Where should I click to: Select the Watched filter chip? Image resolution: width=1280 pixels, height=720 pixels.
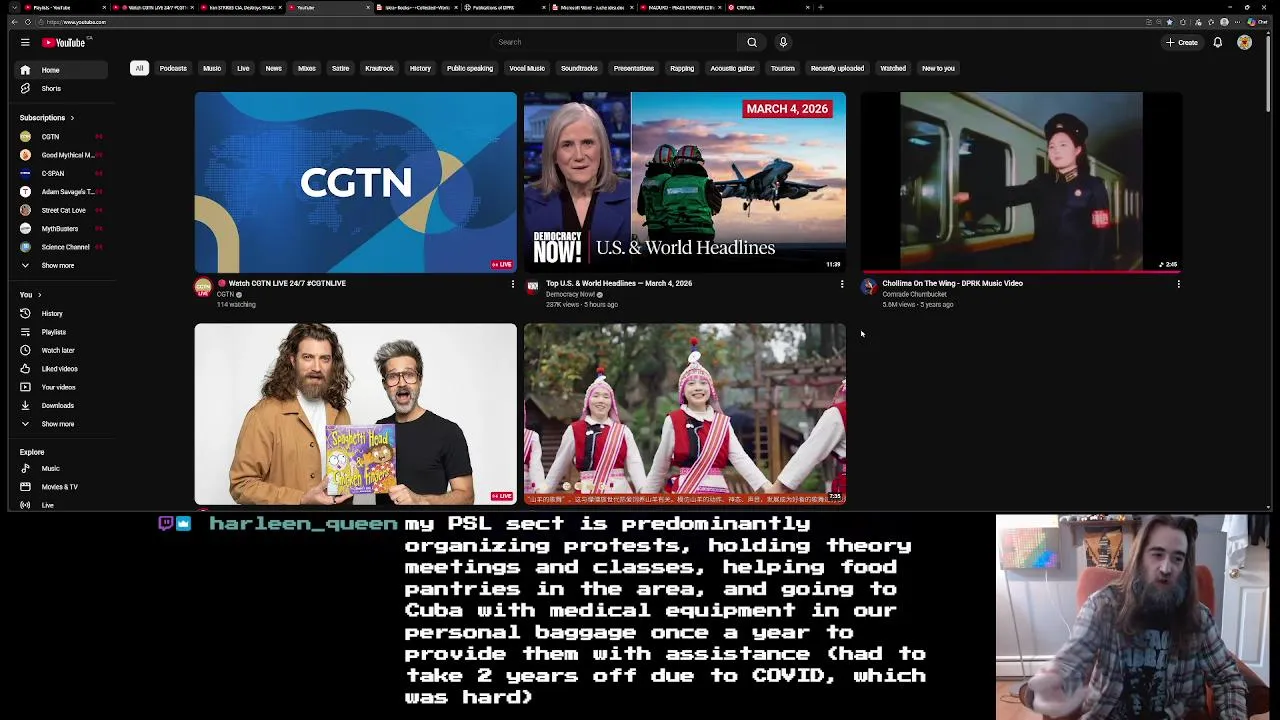click(x=893, y=68)
